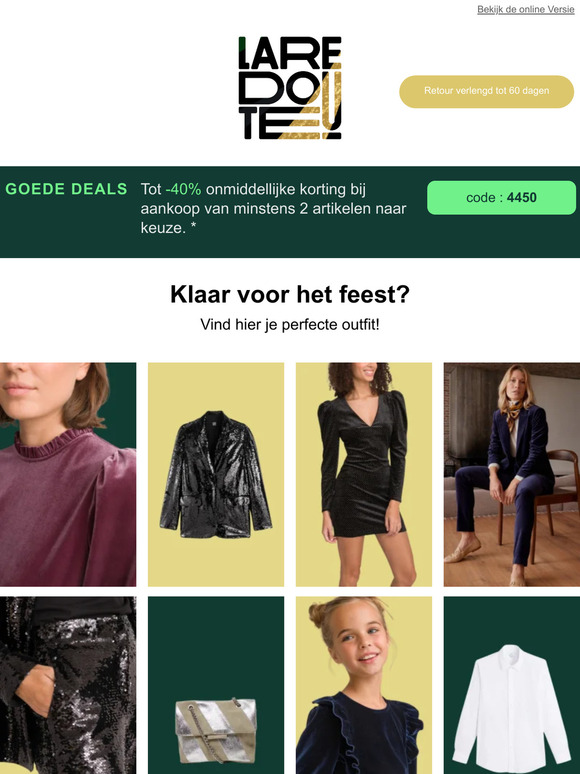
Task: Click the terms asterisk after 'keuze.'
Action: coord(193,228)
